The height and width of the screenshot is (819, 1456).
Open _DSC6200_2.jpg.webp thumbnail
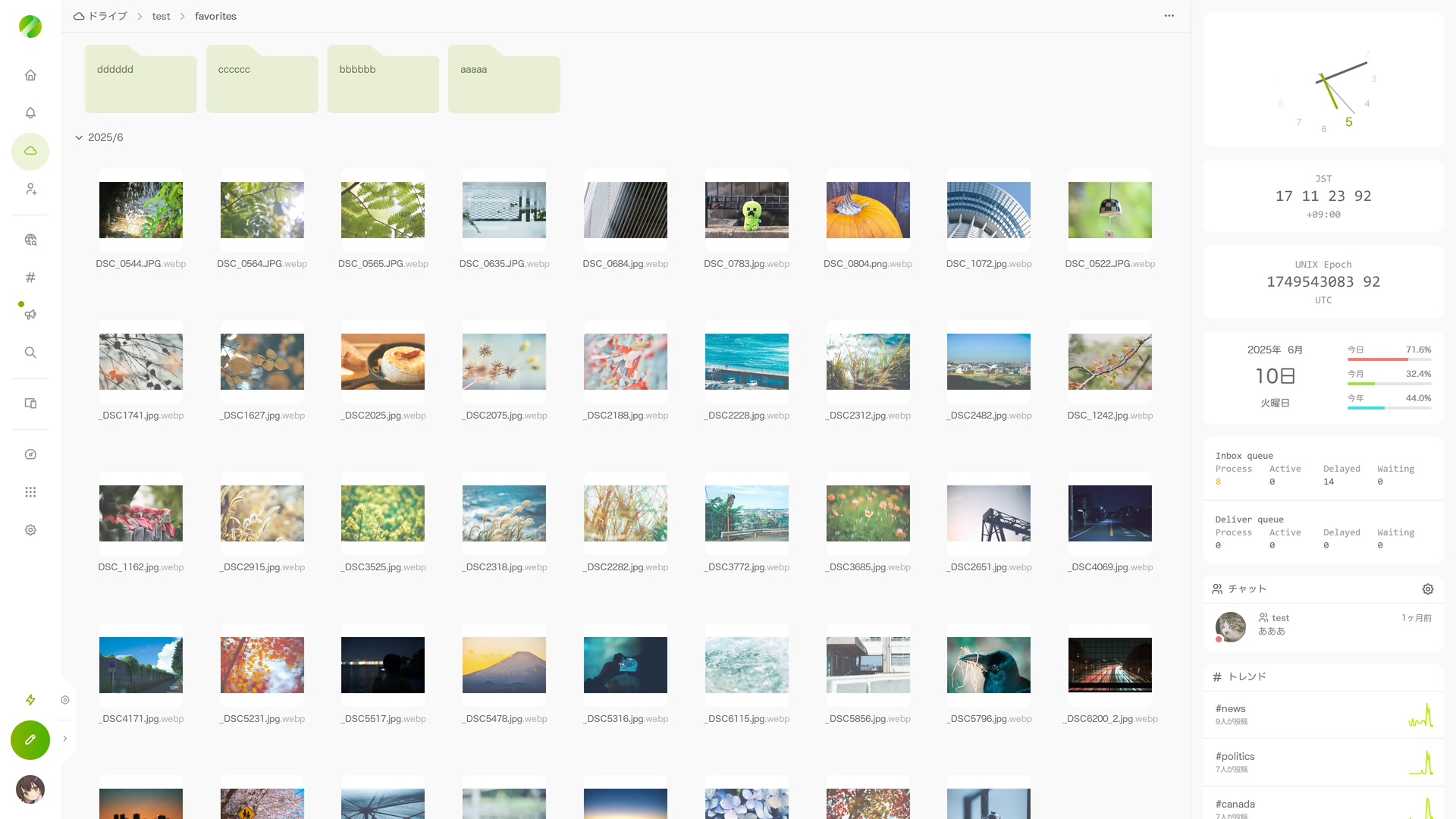point(1110,665)
